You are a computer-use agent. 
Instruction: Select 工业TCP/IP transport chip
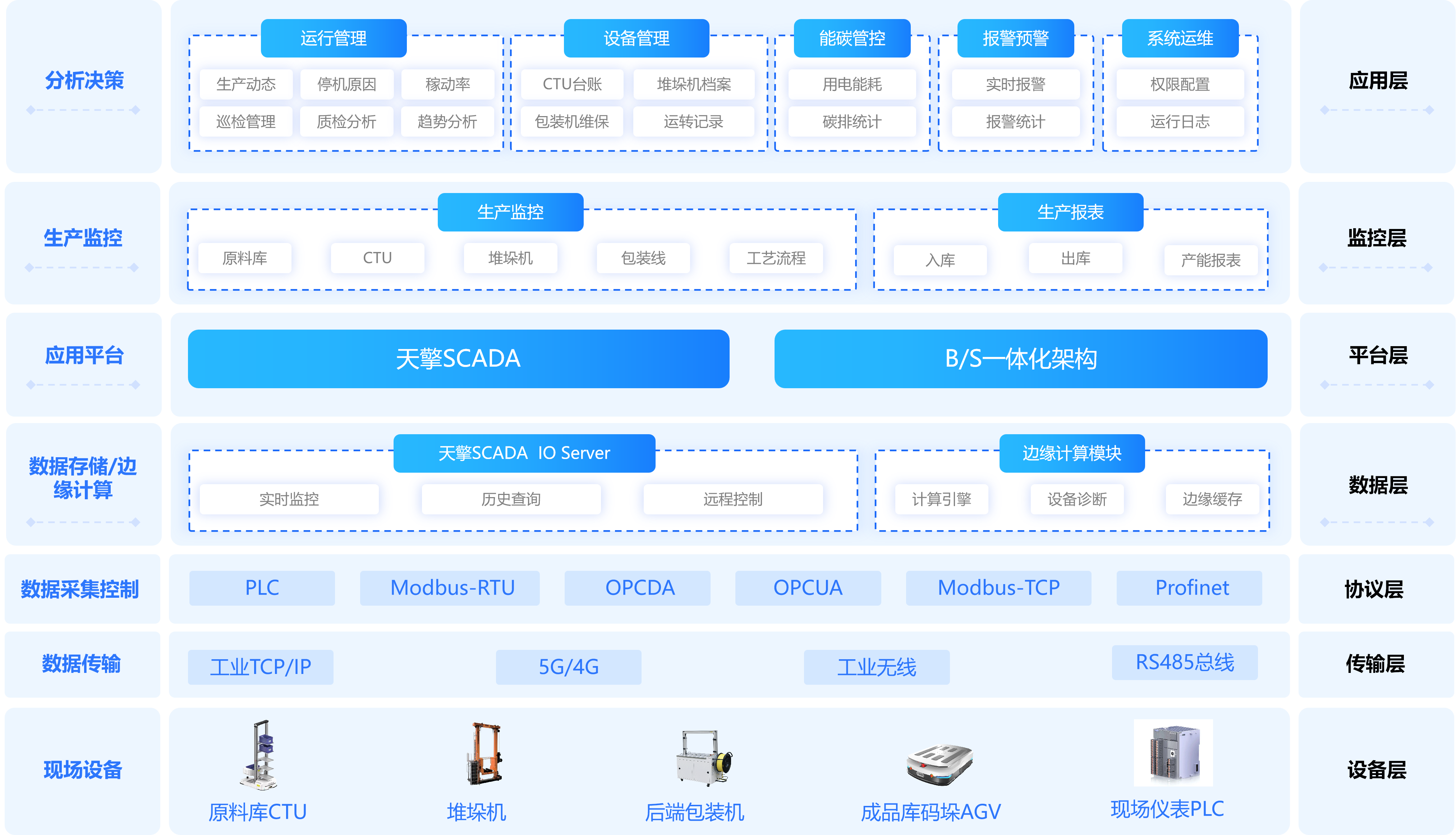click(260, 667)
